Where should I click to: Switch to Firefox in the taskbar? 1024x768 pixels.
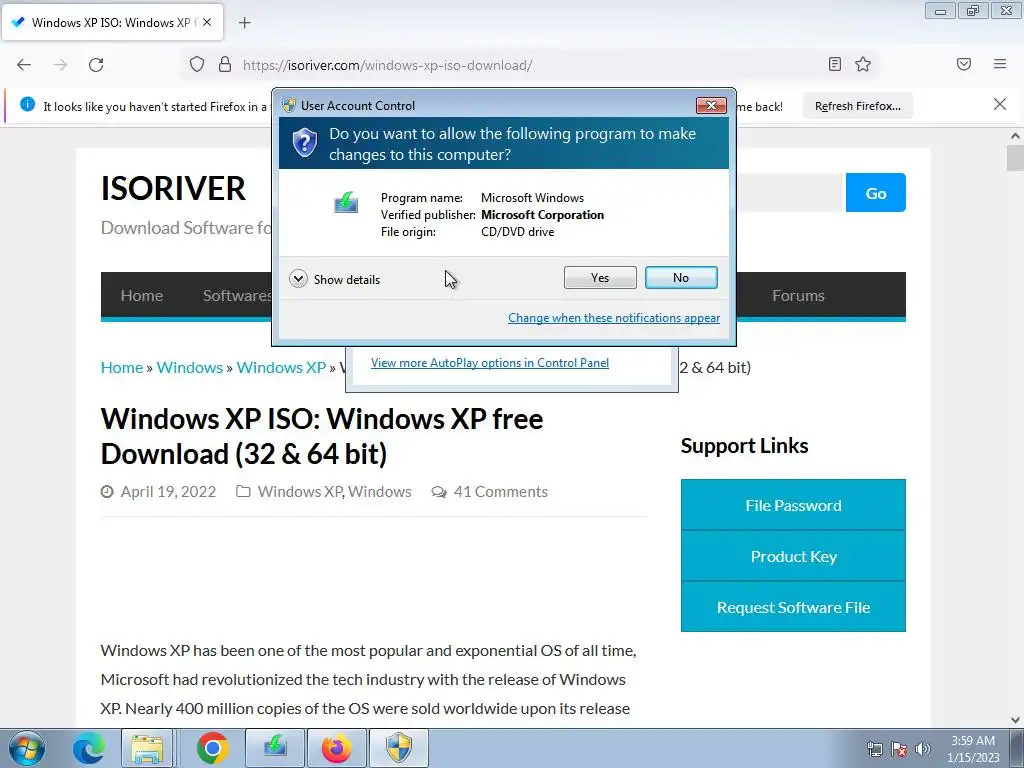coord(336,748)
